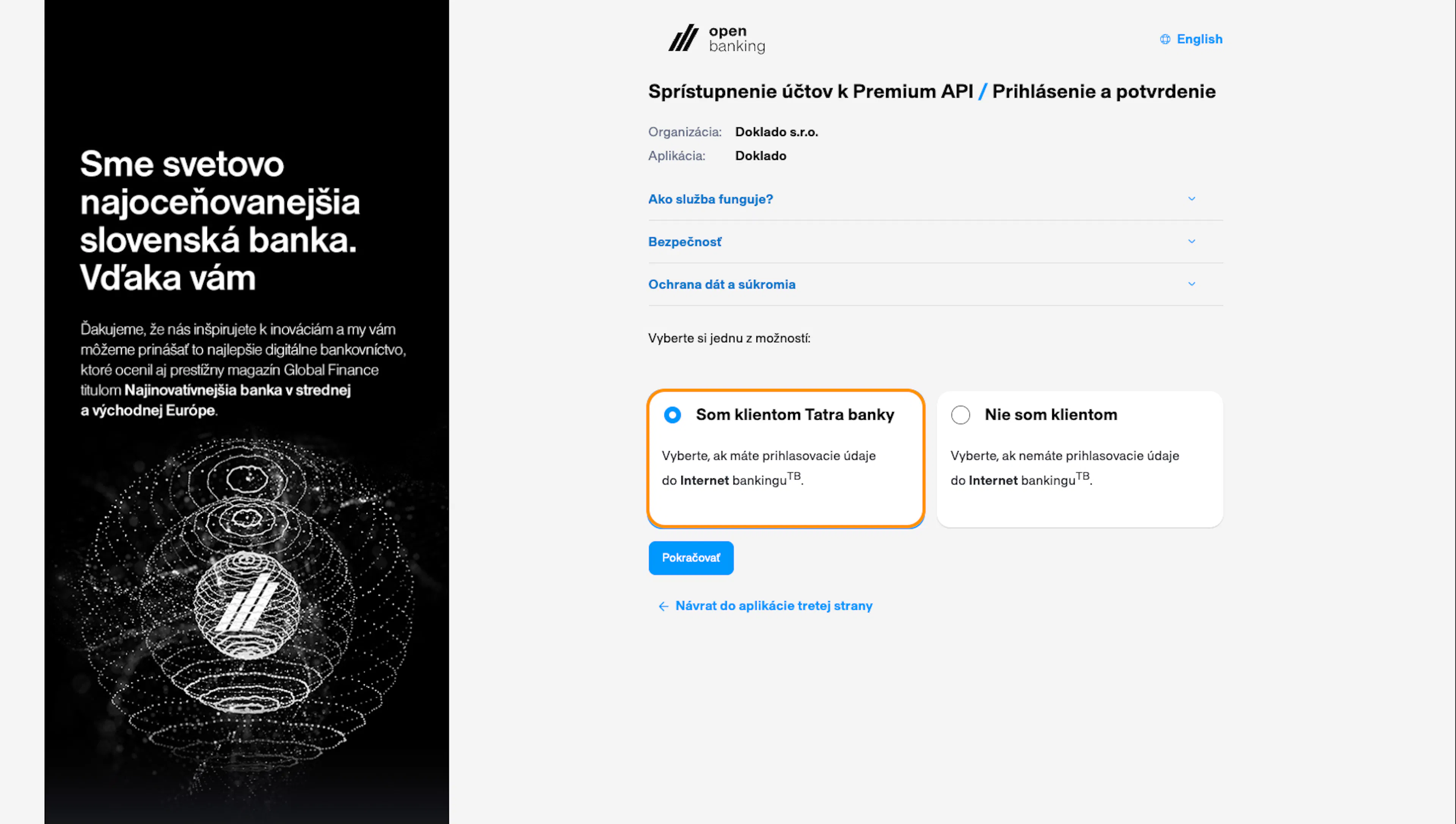Select the Som klientom Tatra banky radio button

[x=672, y=415]
